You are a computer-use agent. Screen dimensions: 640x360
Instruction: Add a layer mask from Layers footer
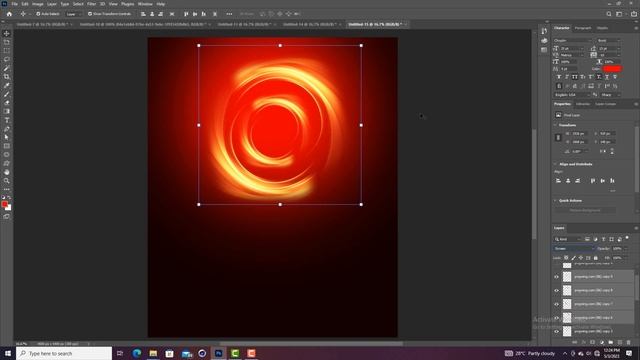pos(593,342)
